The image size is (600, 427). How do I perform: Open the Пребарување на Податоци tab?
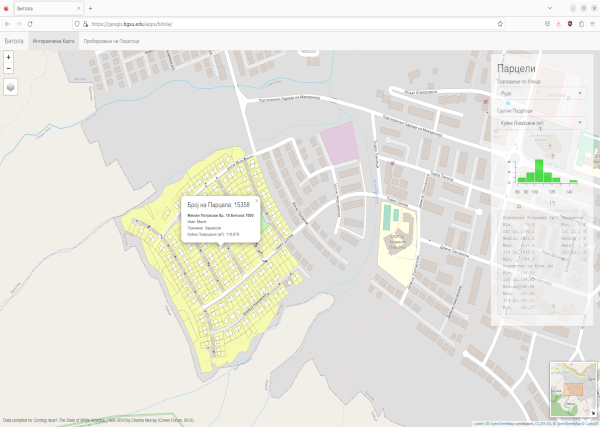(x=111, y=41)
